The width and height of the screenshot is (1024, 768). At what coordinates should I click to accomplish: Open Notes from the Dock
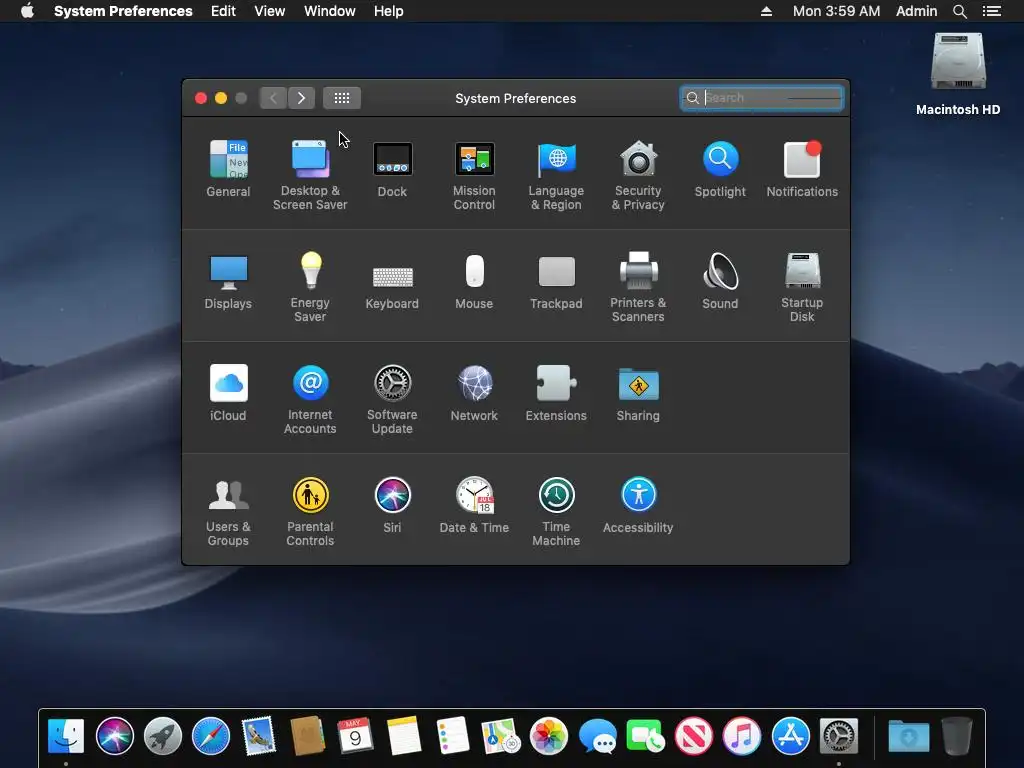tap(404, 736)
